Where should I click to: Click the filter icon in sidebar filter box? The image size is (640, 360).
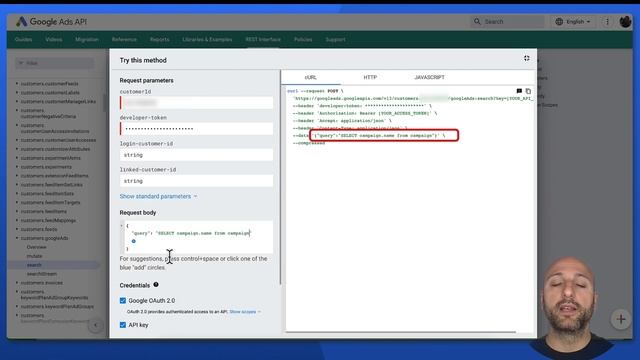(x=21, y=63)
